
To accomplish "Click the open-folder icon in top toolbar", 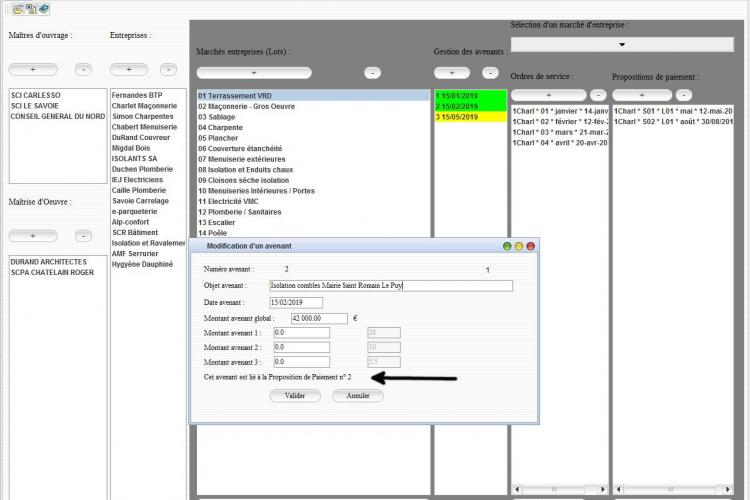I will coord(18,9).
